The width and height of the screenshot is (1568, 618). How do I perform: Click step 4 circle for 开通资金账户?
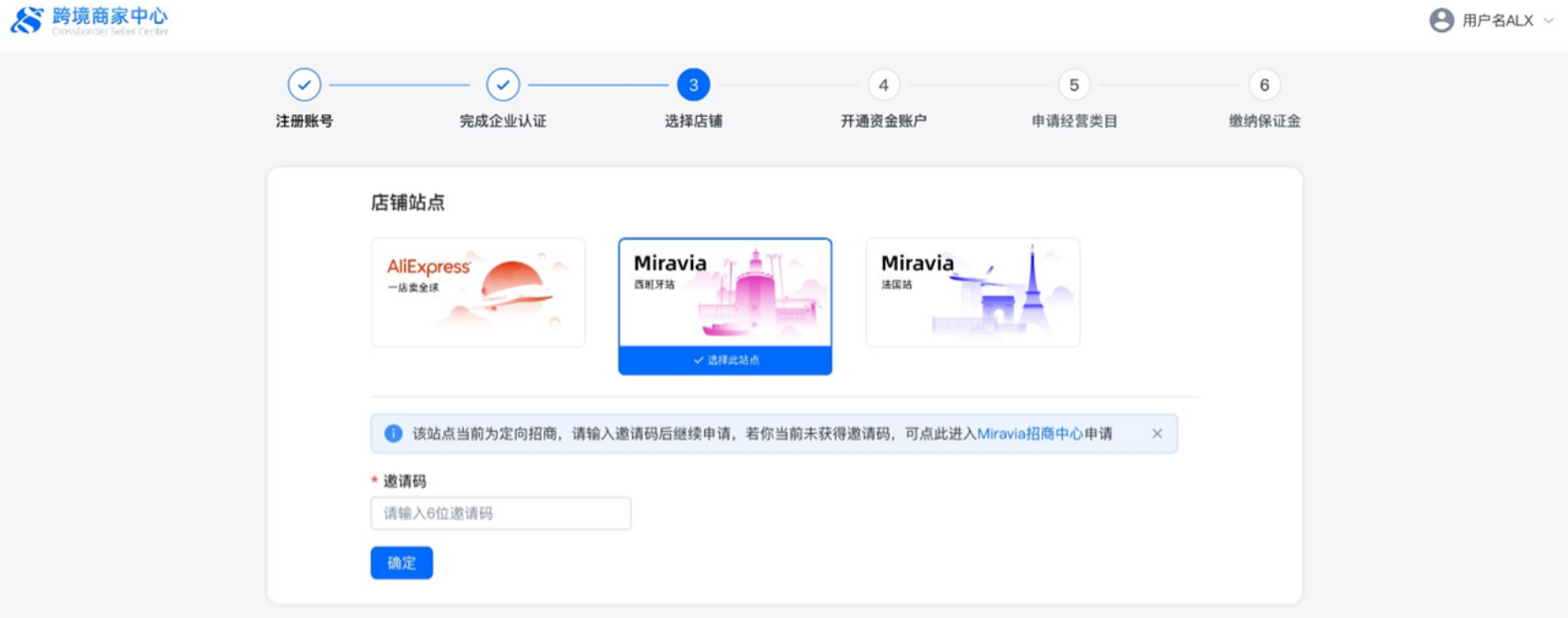(x=883, y=85)
